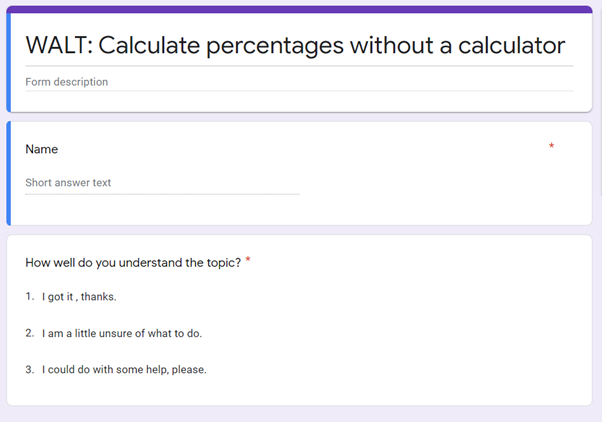Choose option I am a little unsure
Screen dimensions: 602x422
122,333
